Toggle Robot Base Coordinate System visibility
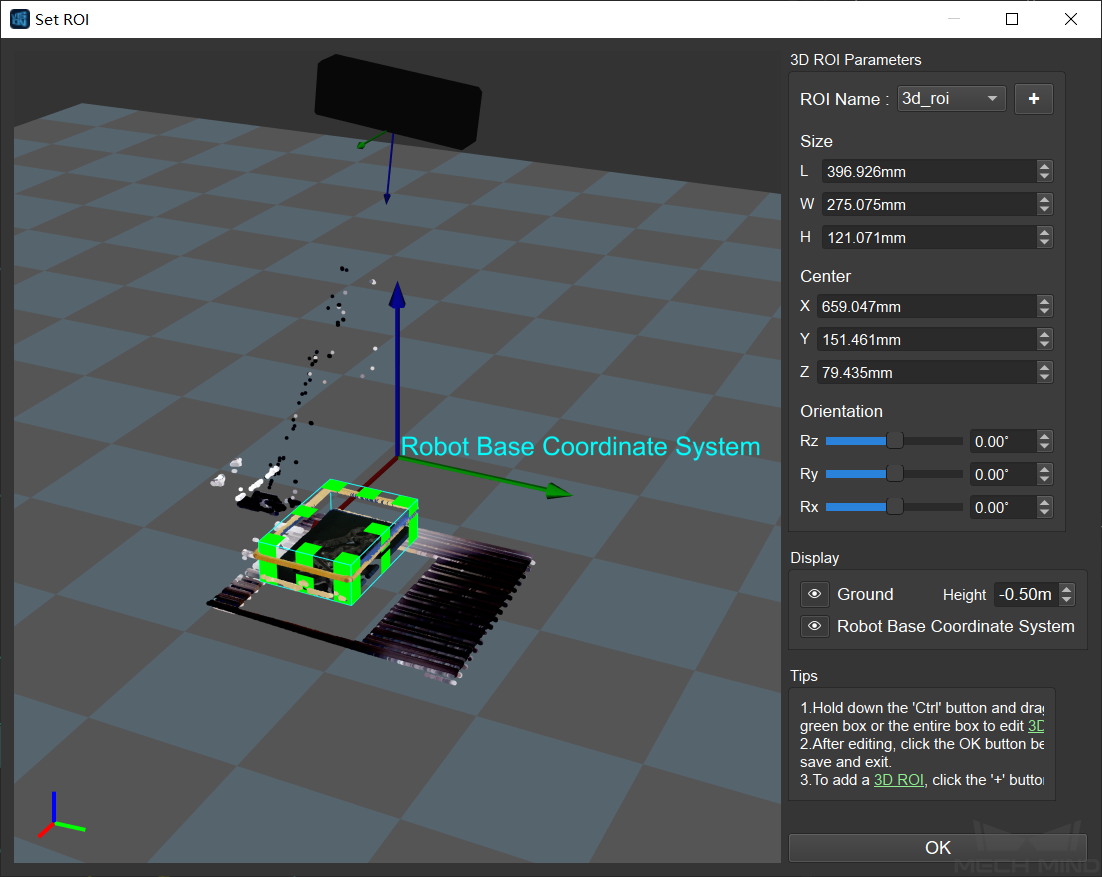The image size is (1102, 877). click(815, 626)
